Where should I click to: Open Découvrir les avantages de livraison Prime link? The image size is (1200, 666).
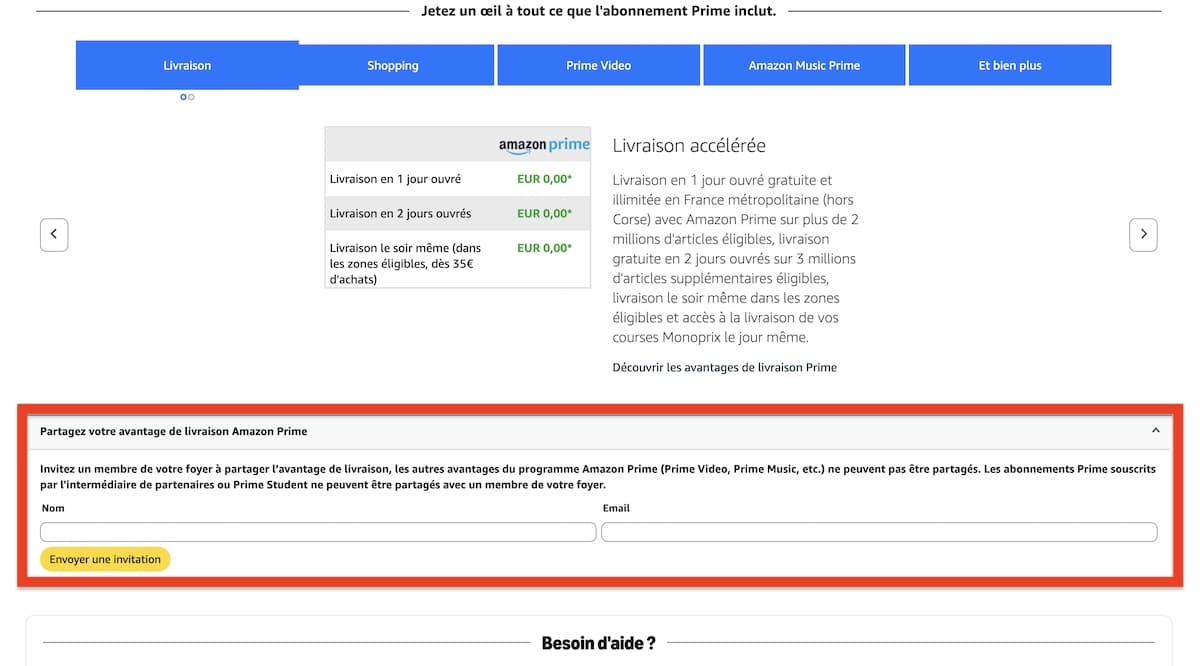coord(724,367)
